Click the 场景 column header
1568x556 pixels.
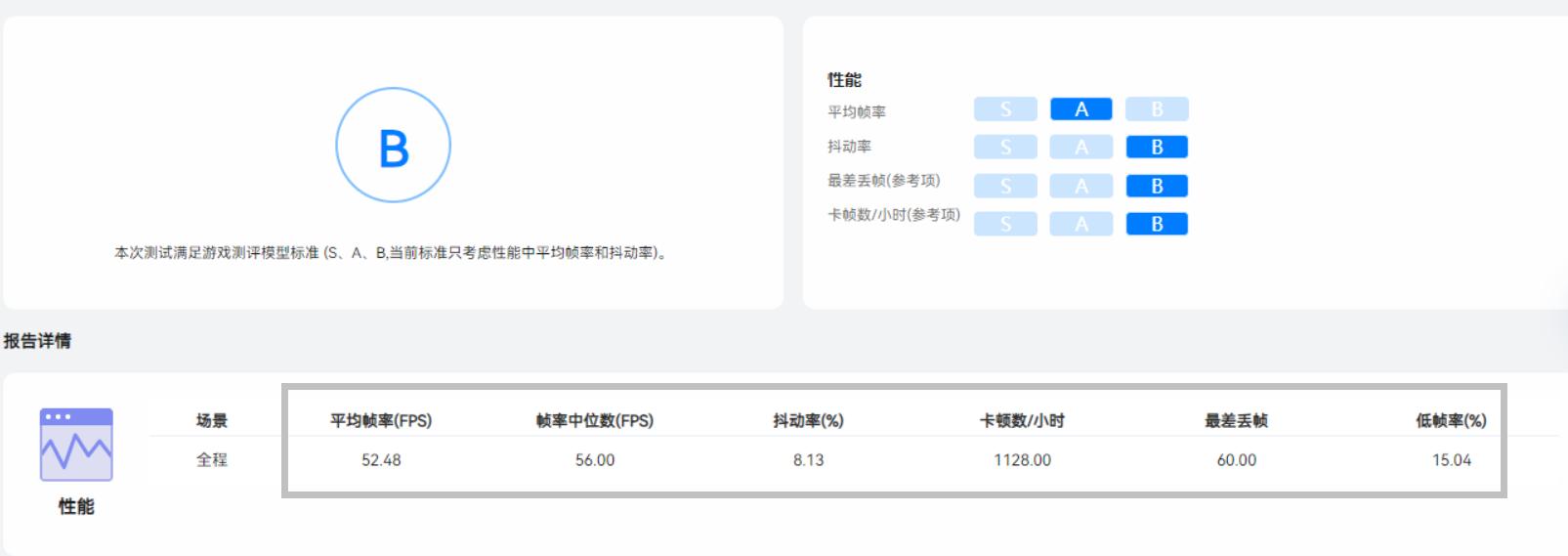(212, 421)
